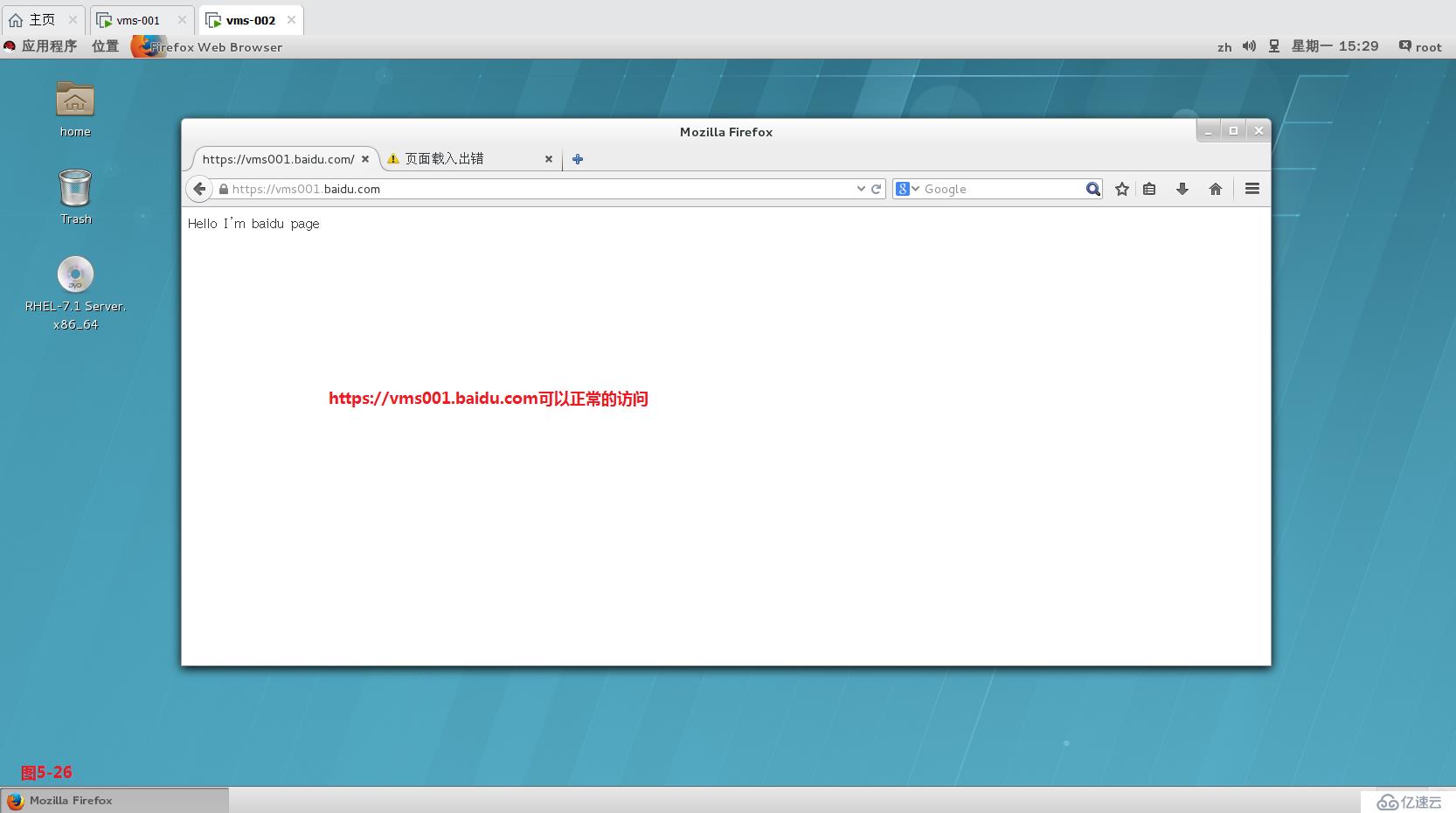Click the search magnifier icon
The height and width of the screenshot is (813, 1456).
point(1092,189)
